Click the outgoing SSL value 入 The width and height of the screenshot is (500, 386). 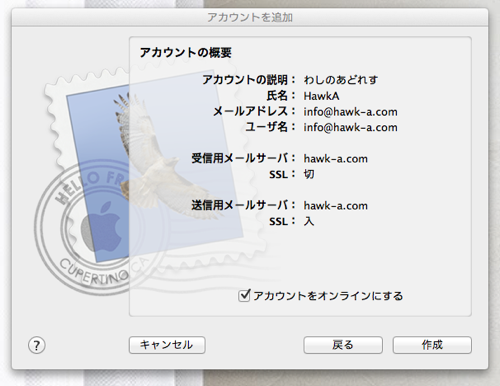(309, 221)
